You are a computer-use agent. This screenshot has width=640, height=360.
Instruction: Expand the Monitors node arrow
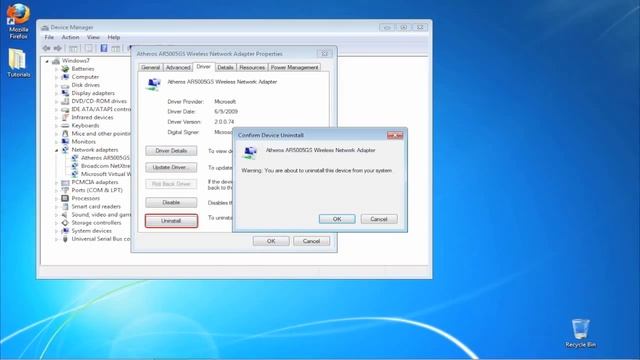click(57, 142)
